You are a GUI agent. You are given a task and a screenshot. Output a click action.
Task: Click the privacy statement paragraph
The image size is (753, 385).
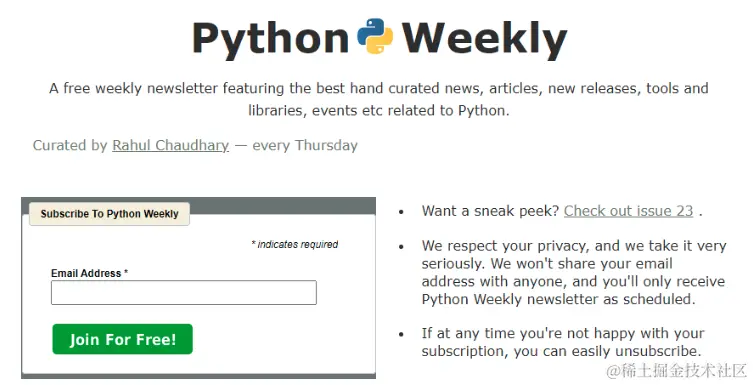click(574, 272)
